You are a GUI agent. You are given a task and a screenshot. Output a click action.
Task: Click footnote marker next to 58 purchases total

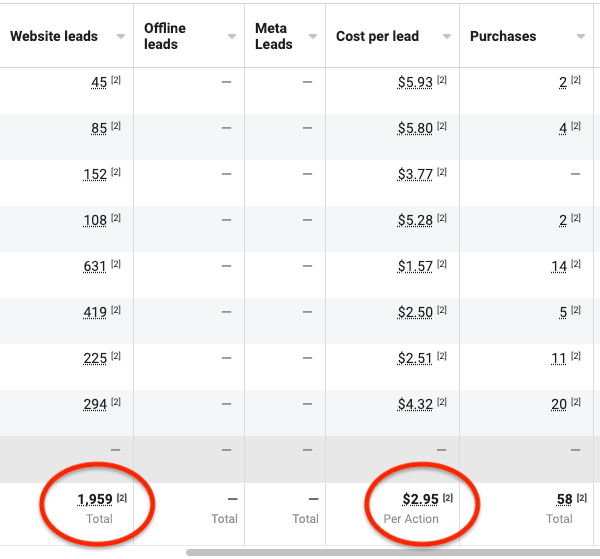tap(582, 498)
